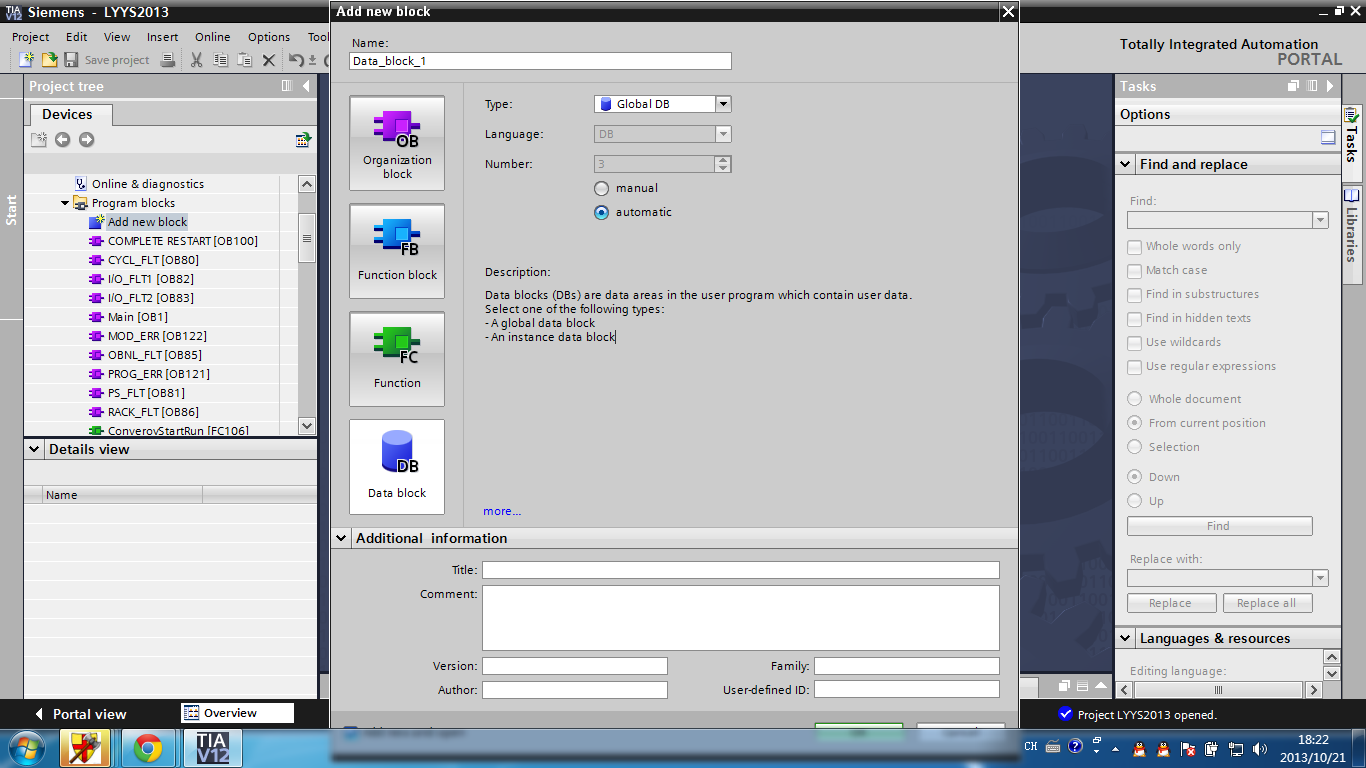Collapse the Program blocks tree node
This screenshot has height=768, width=1366.
(x=65, y=203)
